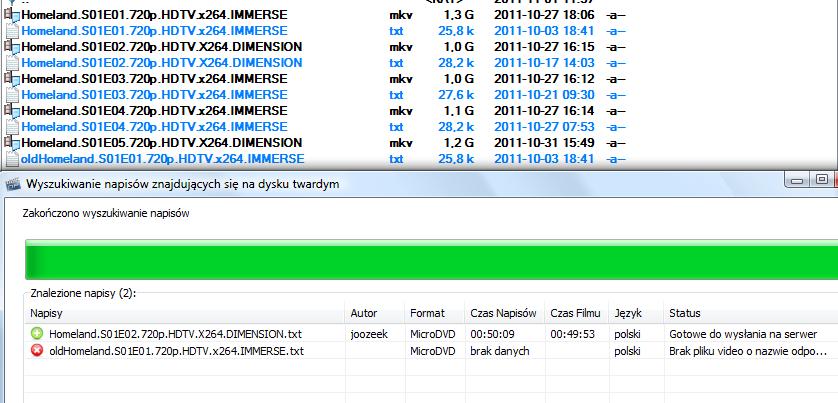The image size is (838, 403).
Task: Select blue Homeland.S01E03.720p.HDTV.x264.IMMERSE txt file
Action: point(154,95)
